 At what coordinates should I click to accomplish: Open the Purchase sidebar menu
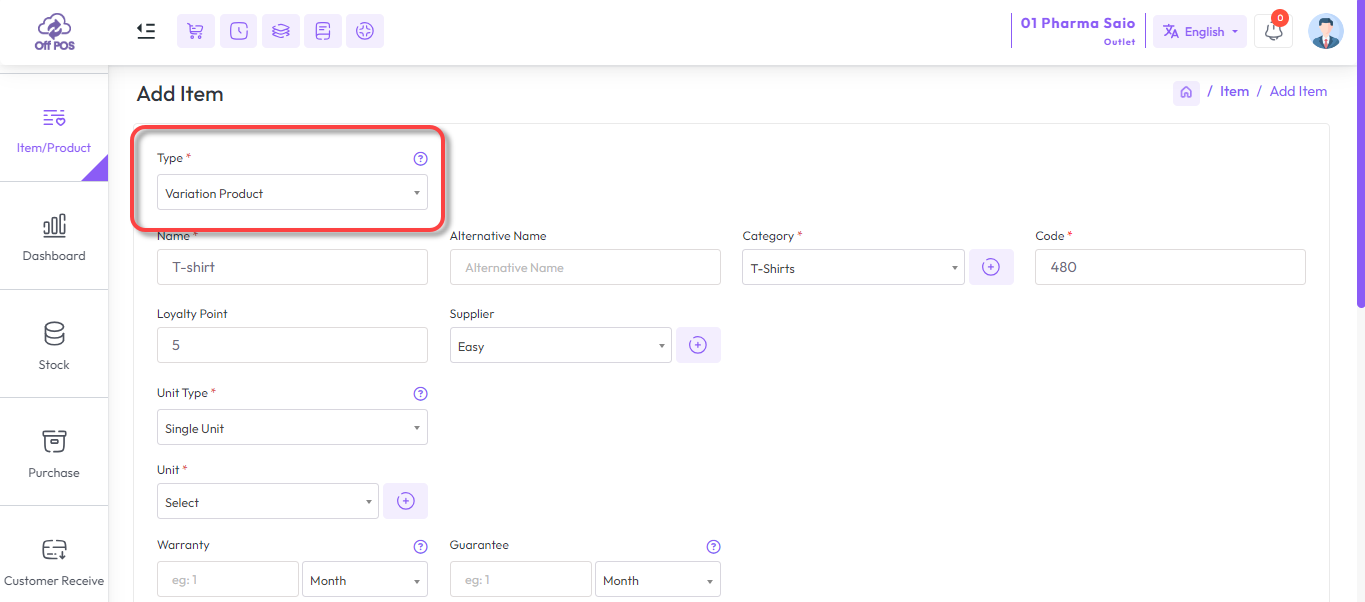54,453
